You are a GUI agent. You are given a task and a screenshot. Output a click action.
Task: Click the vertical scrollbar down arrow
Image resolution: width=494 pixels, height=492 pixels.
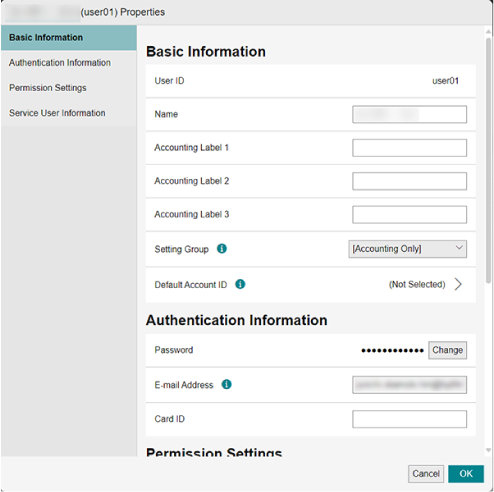tap(488, 450)
